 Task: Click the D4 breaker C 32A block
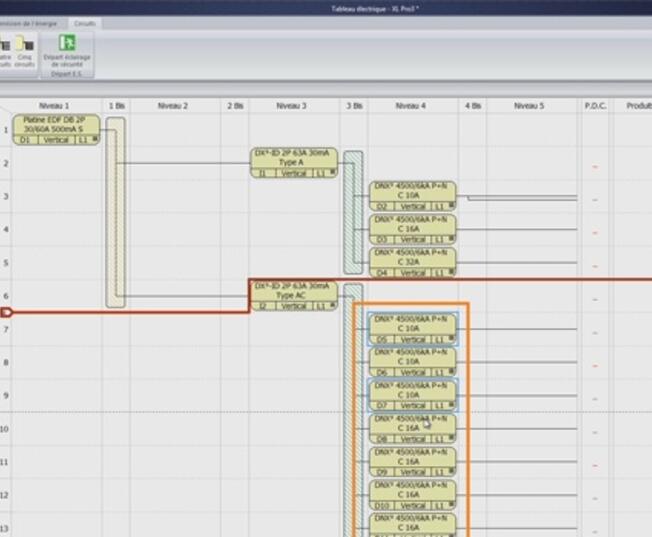412,257
